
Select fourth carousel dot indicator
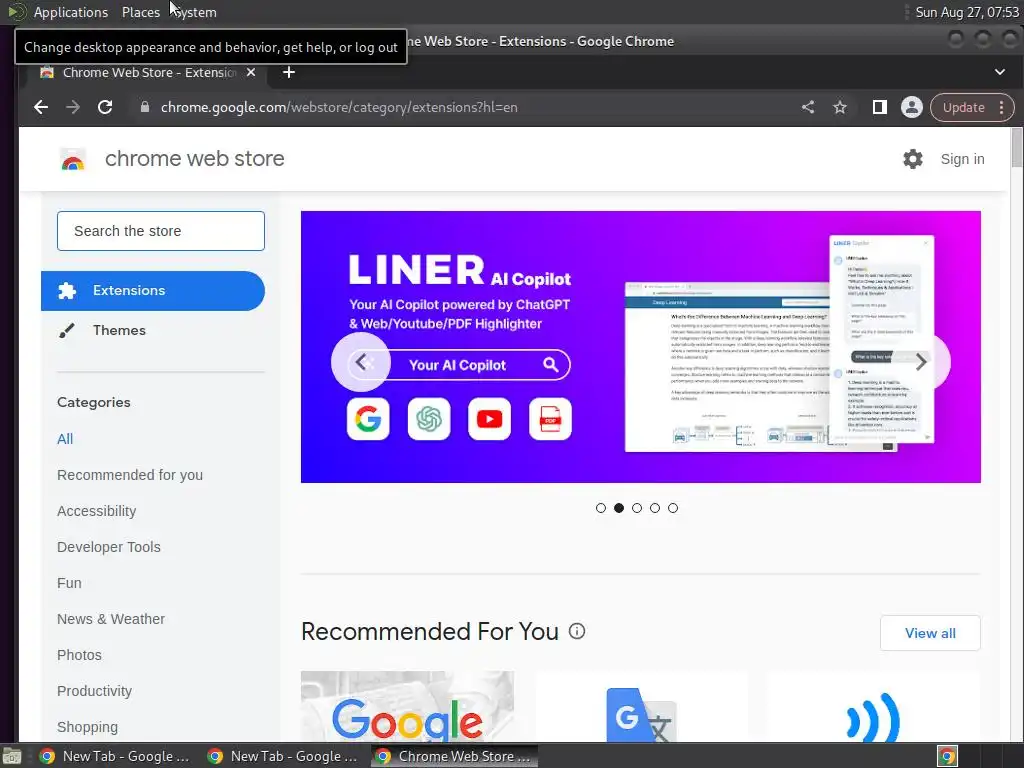[x=655, y=508]
